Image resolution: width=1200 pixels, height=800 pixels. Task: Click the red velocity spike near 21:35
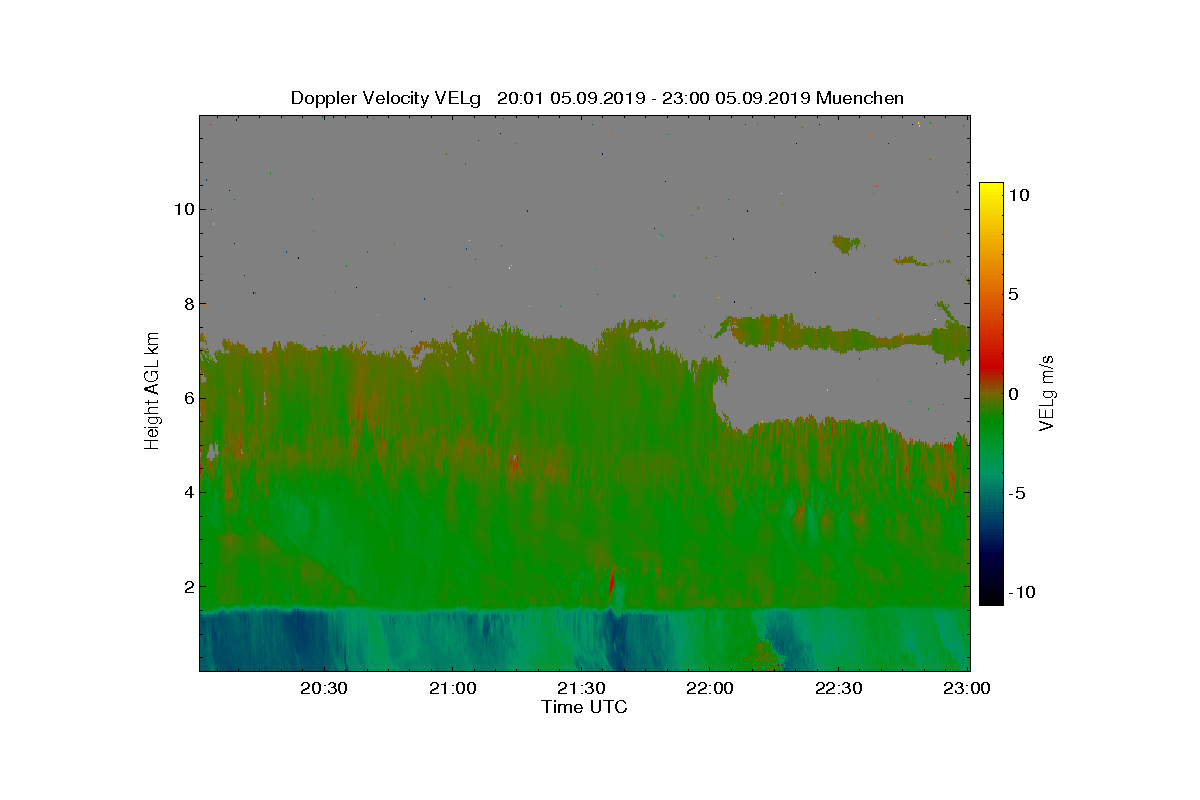click(x=611, y=582)
